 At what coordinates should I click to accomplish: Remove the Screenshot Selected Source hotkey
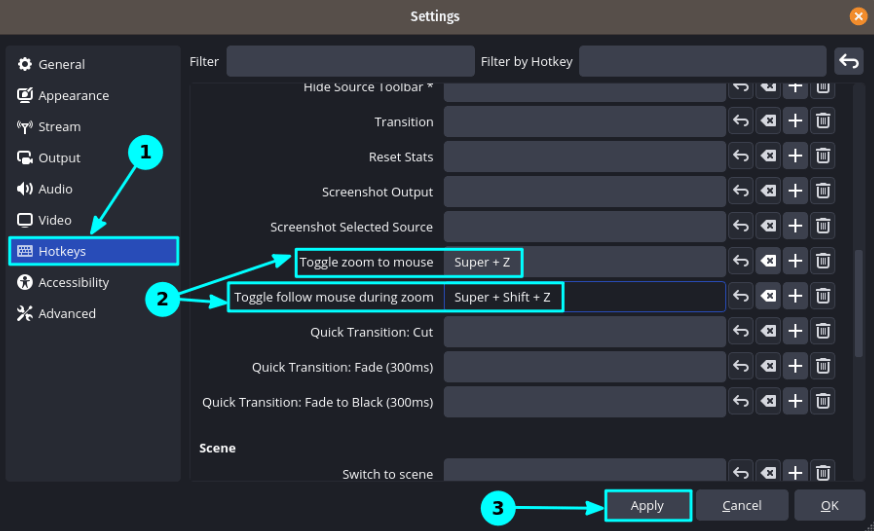tap(823, 226)
